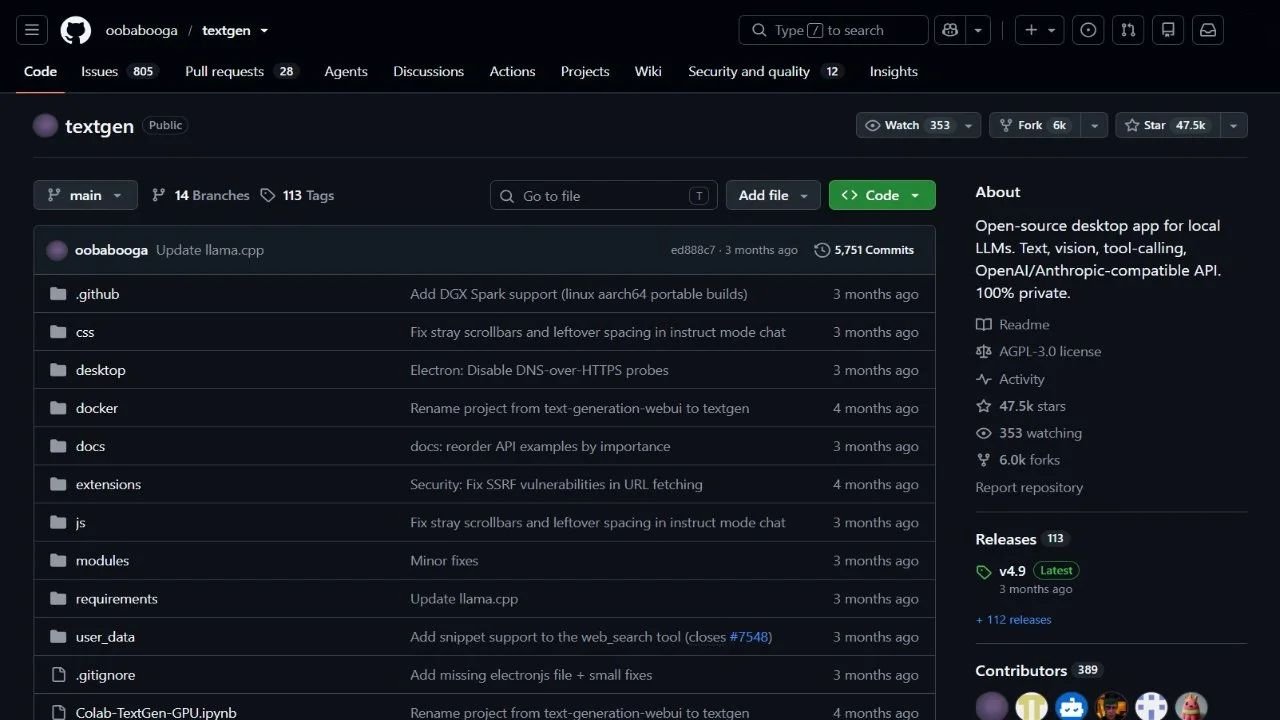Click the textgen repository avatar

(x=45, y=126)
